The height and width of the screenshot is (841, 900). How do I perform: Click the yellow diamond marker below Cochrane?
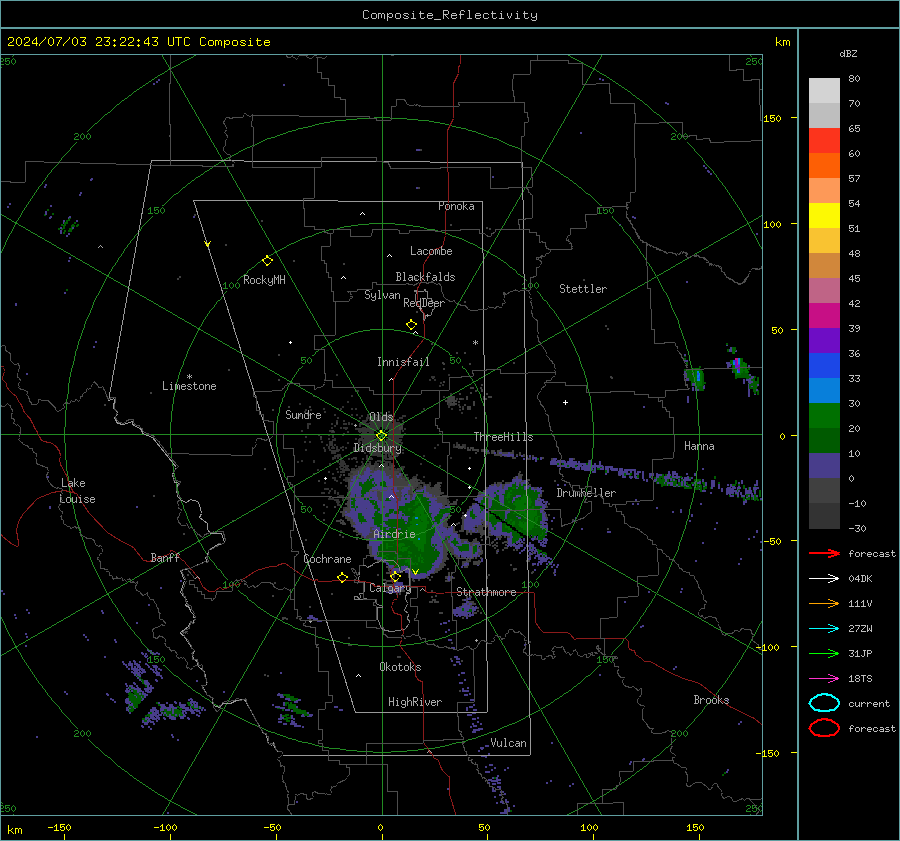(x=342, y=578)
